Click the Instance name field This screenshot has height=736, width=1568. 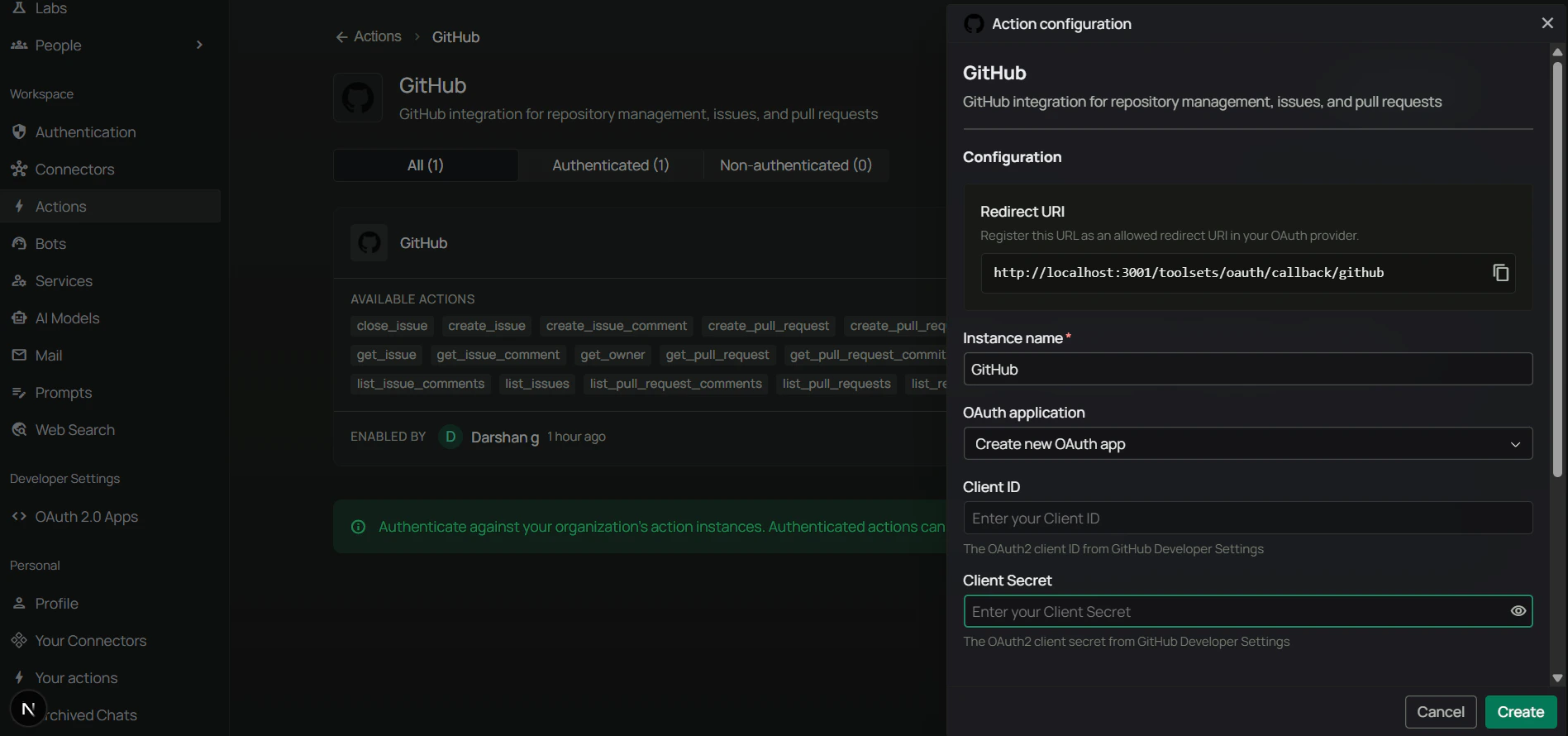click(1247, 369)
